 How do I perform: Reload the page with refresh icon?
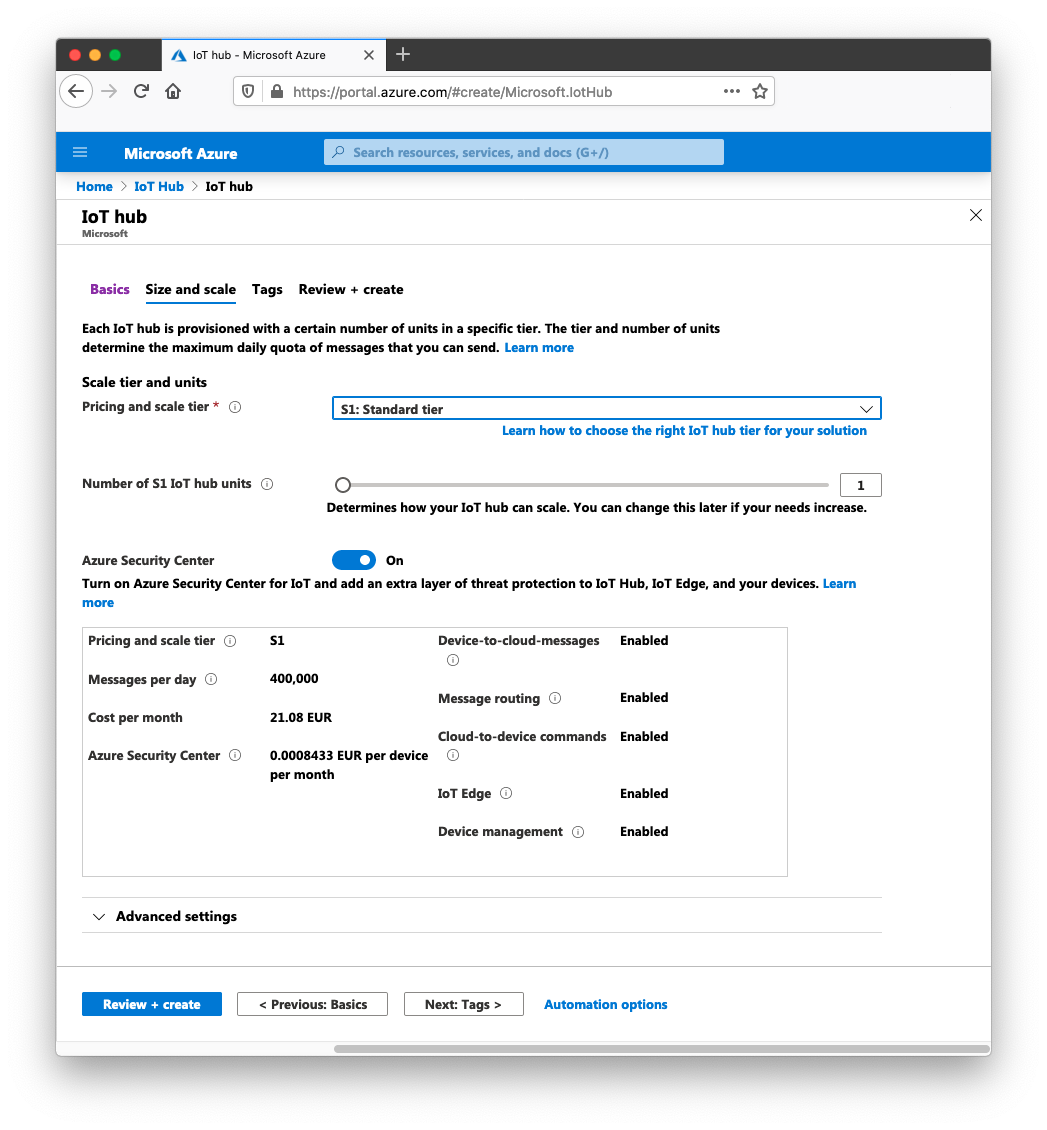click(141, 92)
